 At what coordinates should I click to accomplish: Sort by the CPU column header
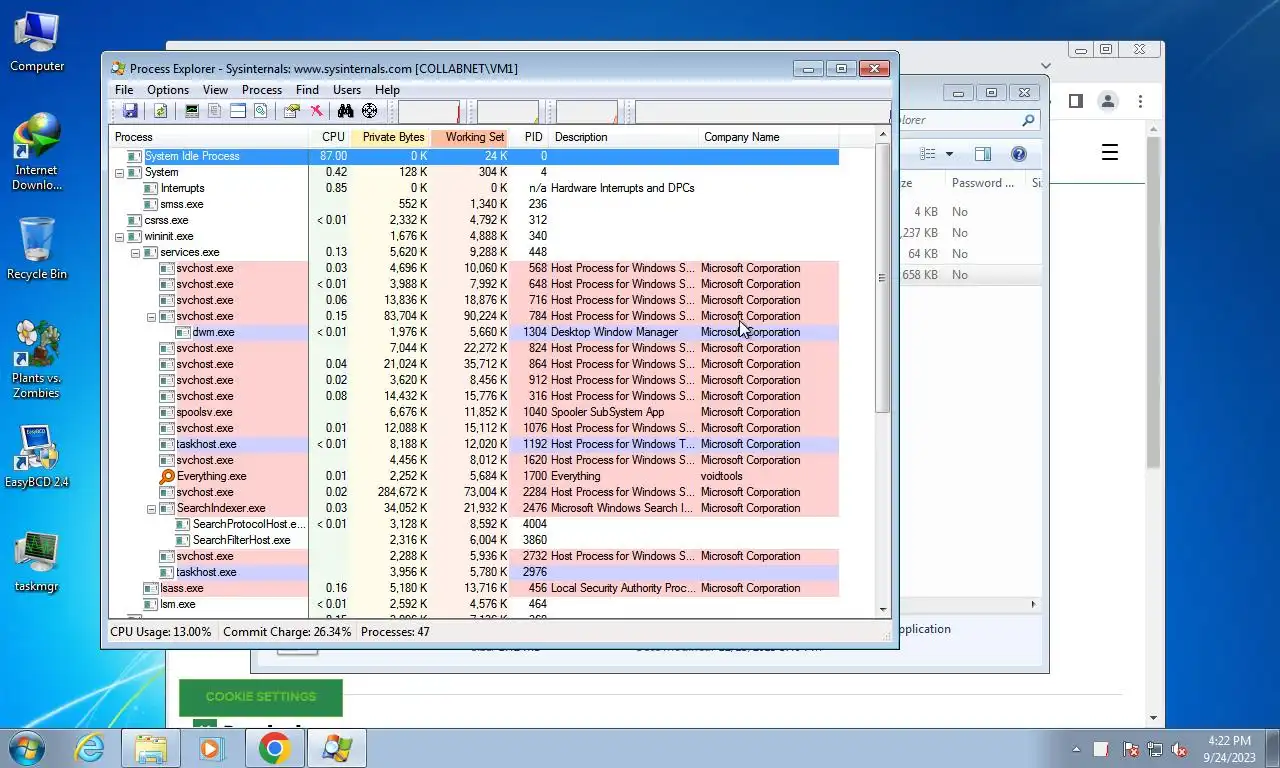click(330, 137)
